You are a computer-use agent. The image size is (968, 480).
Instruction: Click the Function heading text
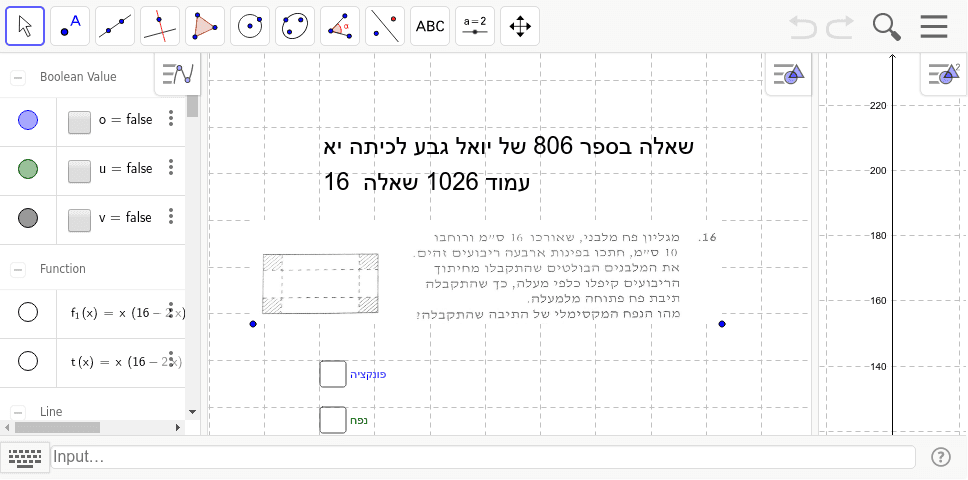[x=62, y=269]
